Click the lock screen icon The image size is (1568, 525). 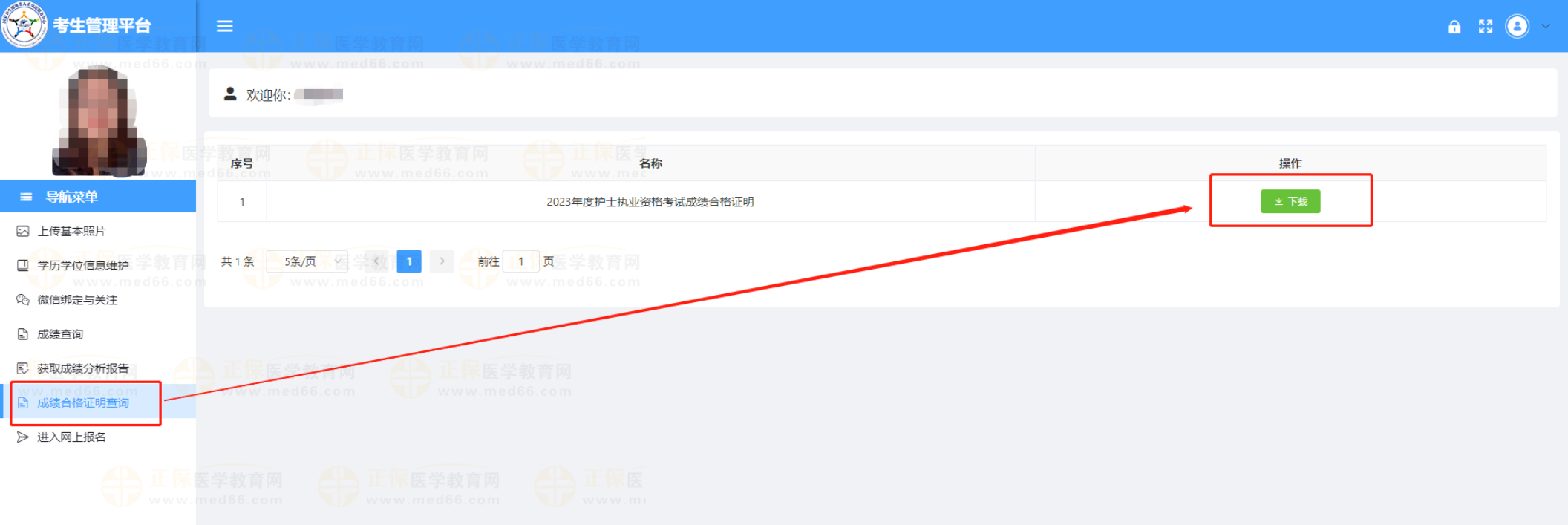(1454, 27)
